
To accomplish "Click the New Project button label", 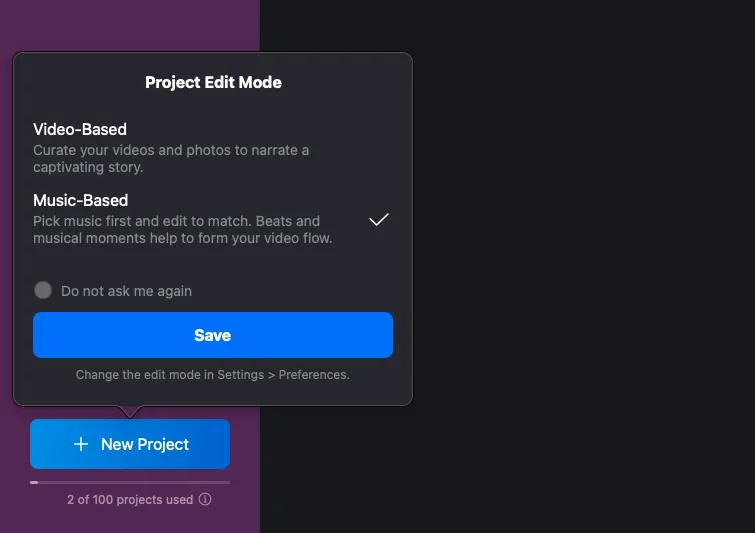I will (145, 444).
